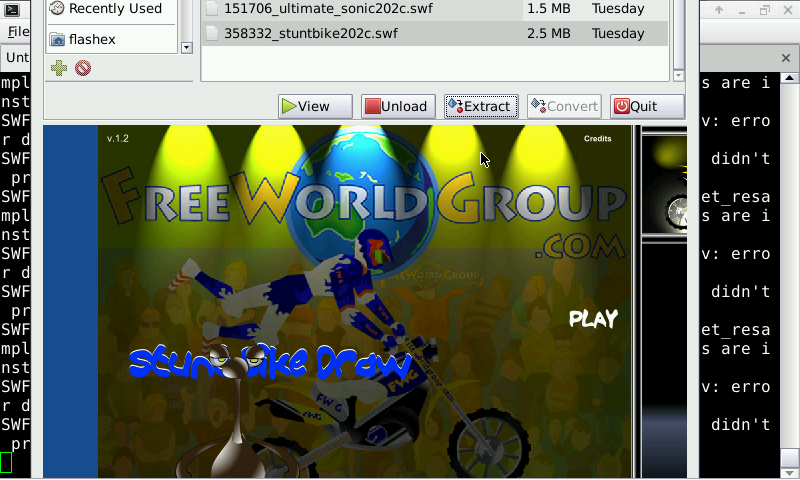Click Tuesday date of ultimate_sonic file
This screenshot has width=800, height=480.
(x=618, y=9)
